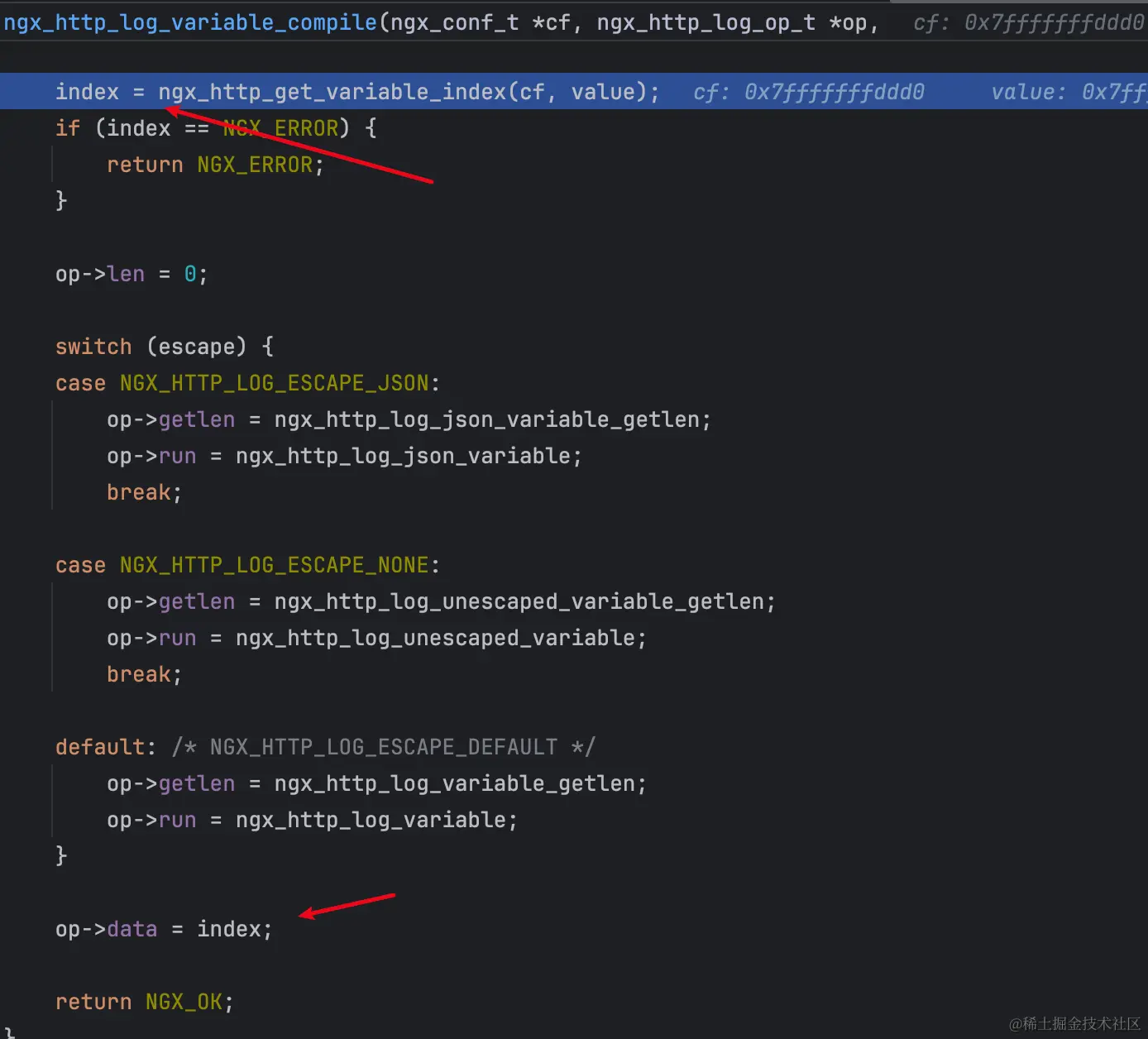Click ngx_http_log_variable_getlen function name
Image resolution: width=1148 pixels, height=1039 pixels.
[x=455, y=783]
